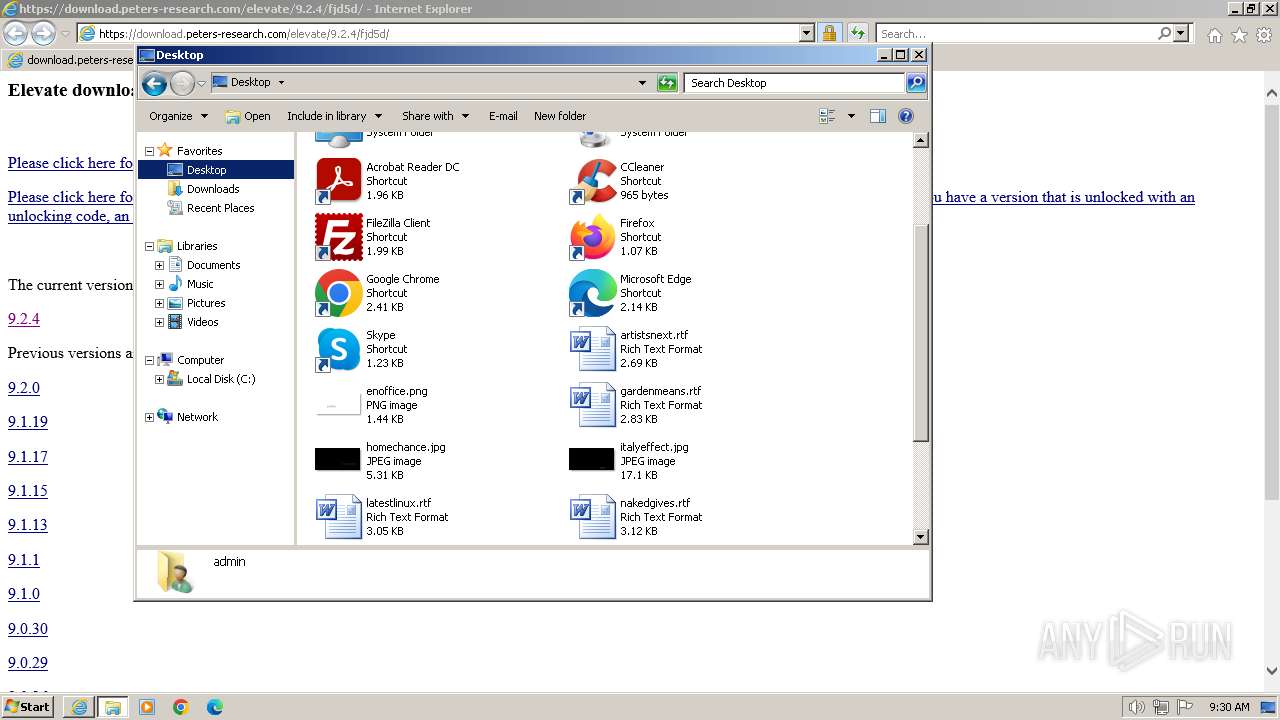This screenshot has height=720, width=1280.
Task: Open the 9.2.0 version link
Action: pyautogui.click(x=24, y=388)
